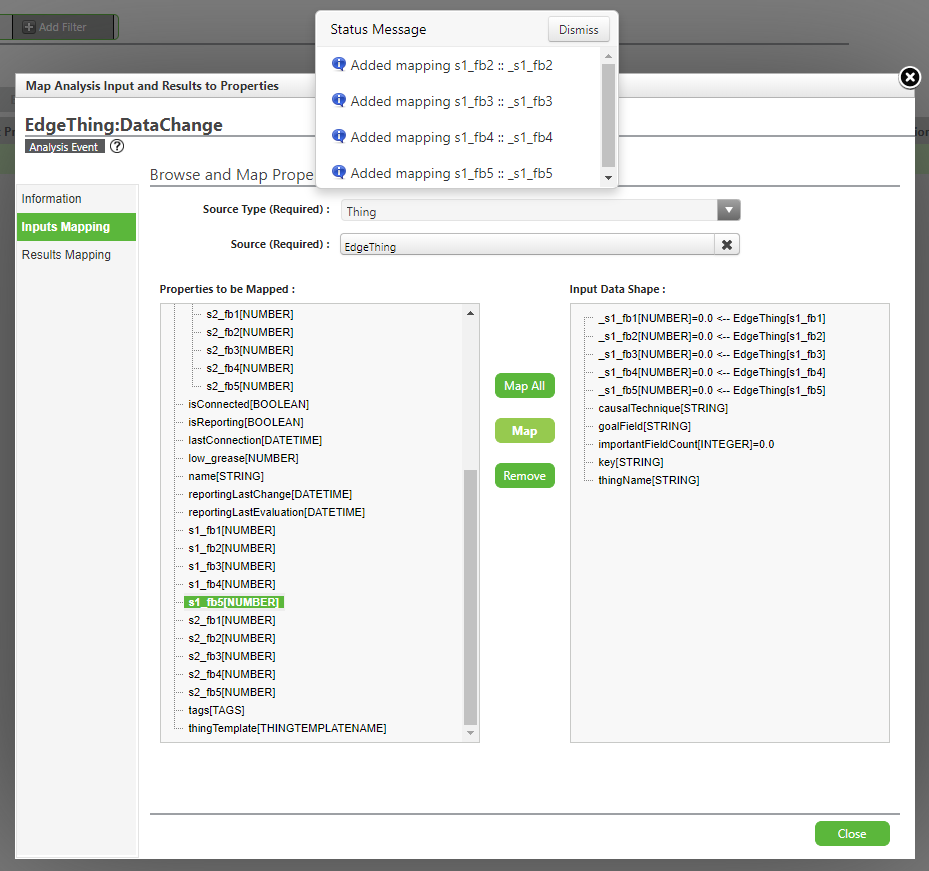Click the properties list scrollbar thumb
Screen dimensions: 929x871
(470, 597)
